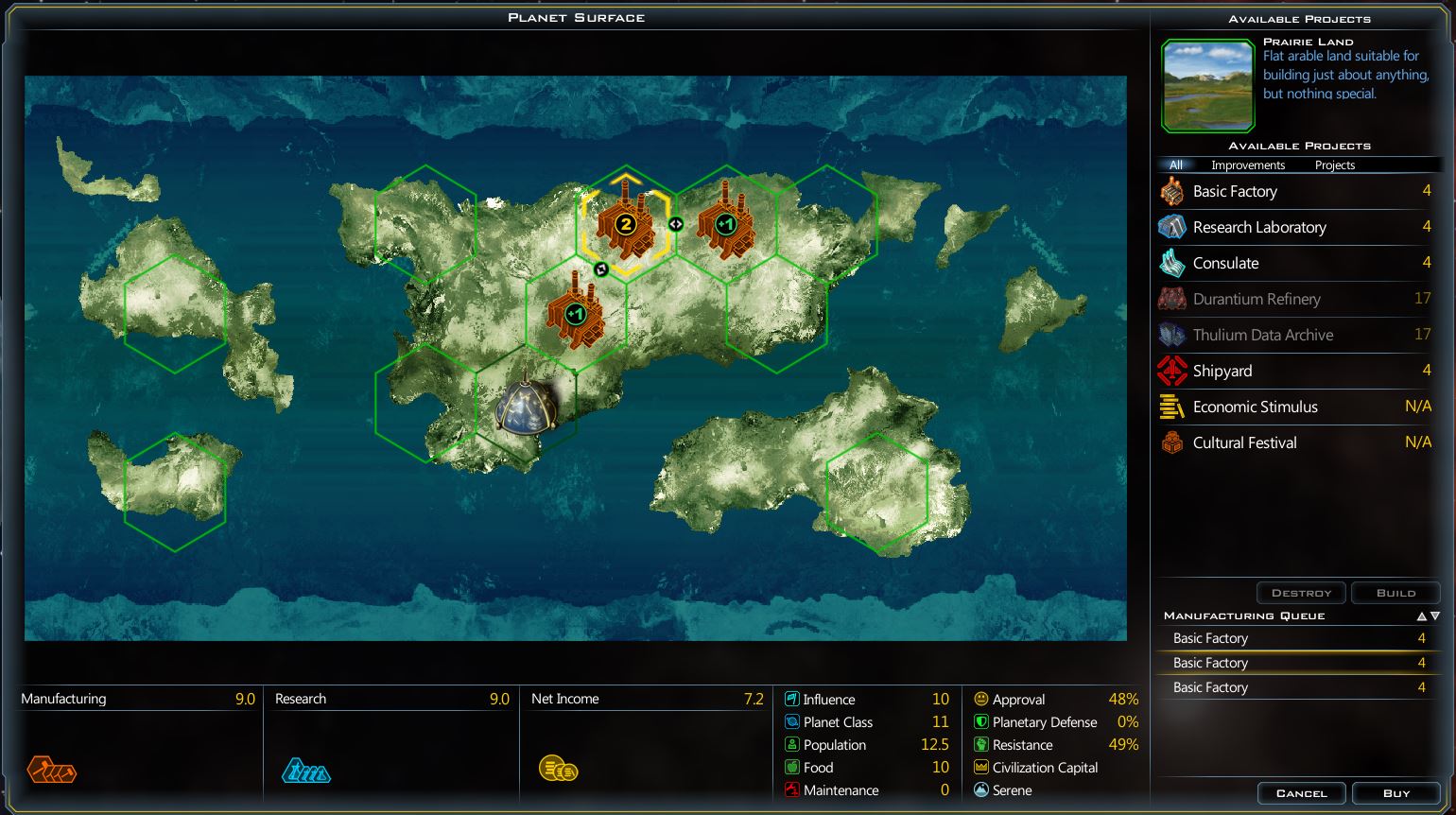Click the Population value "12.5"
The height and width of the screenshot is (815, 1456).
(x=934, y=745)
